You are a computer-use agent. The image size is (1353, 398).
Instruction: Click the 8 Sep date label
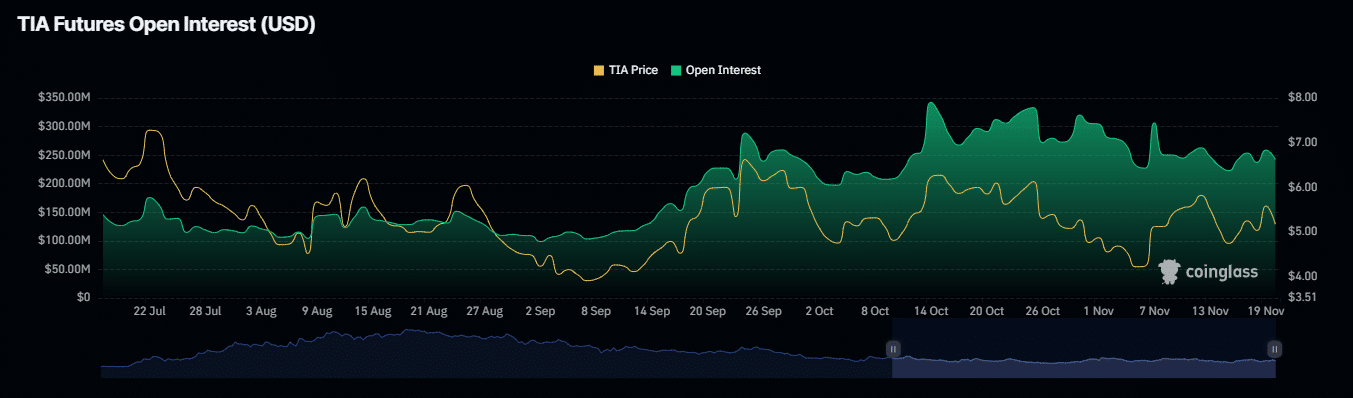pos(597,311)
